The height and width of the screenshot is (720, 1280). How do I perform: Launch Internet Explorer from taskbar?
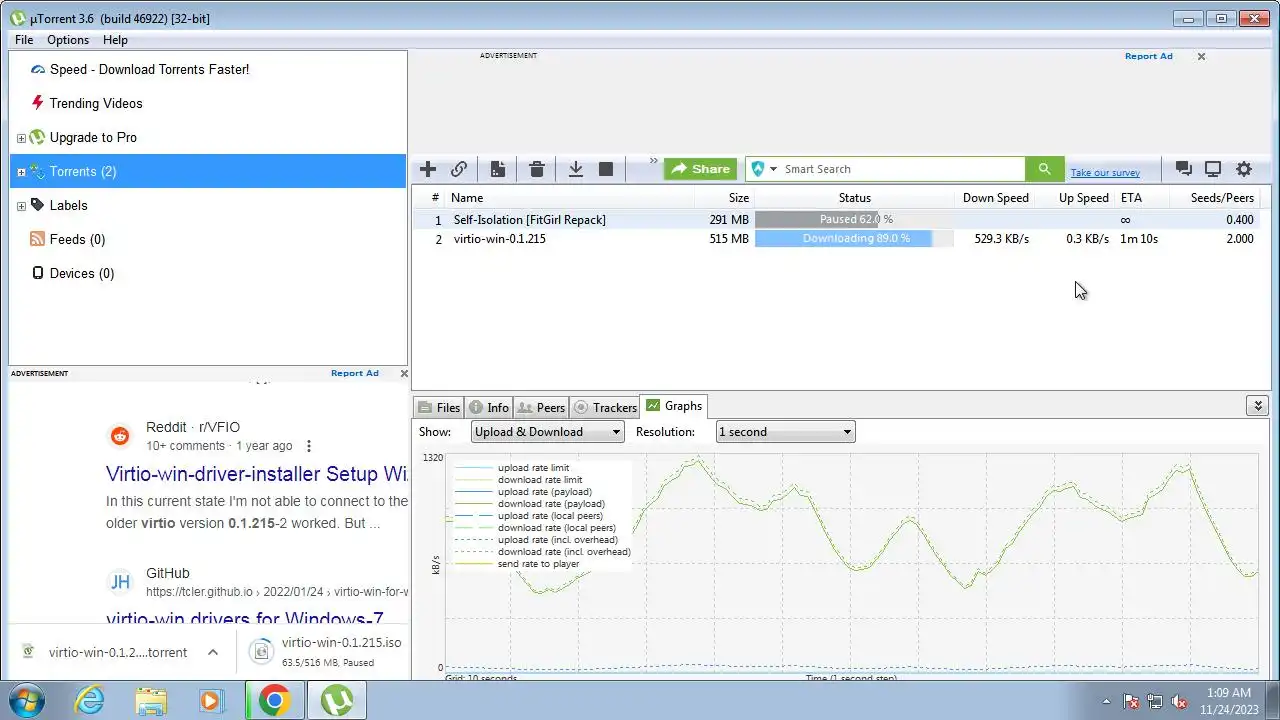[x=90, y=700]
